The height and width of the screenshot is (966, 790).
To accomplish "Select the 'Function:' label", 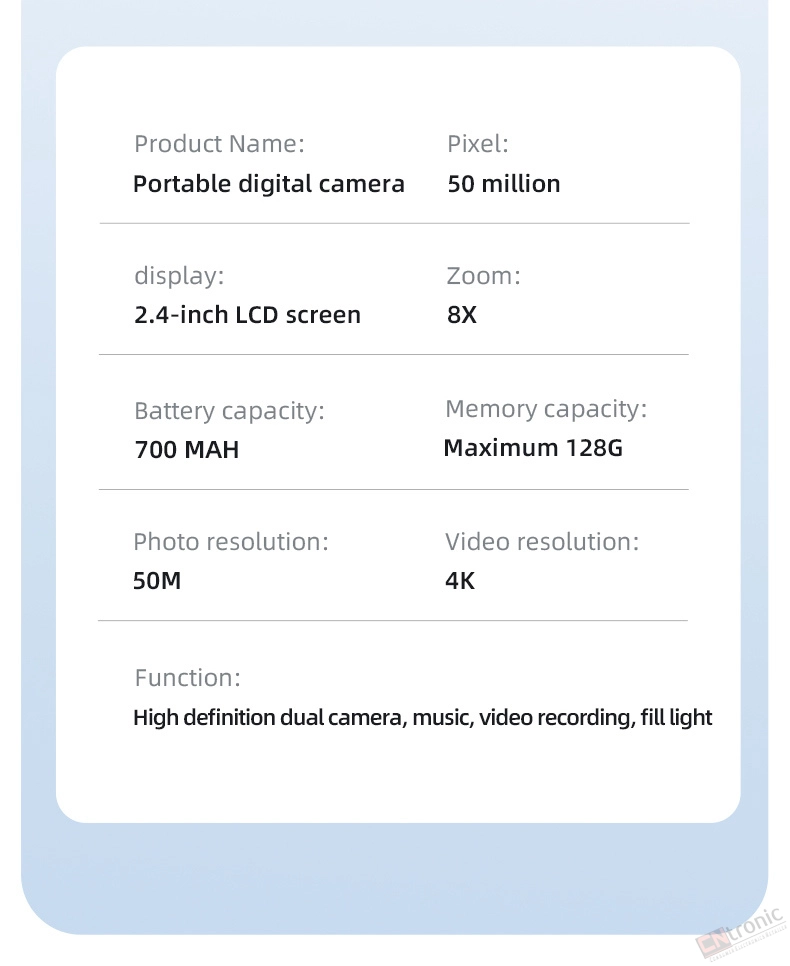I will 187,678.
